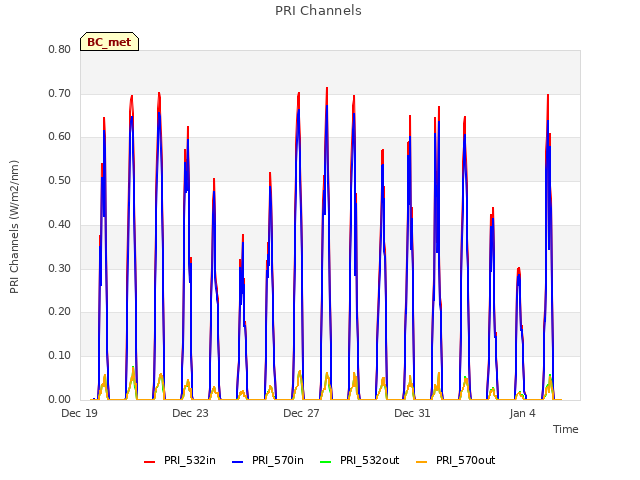
Task: Click the blue PRI_570in legend swatch
Action: (x=238, y=462)
